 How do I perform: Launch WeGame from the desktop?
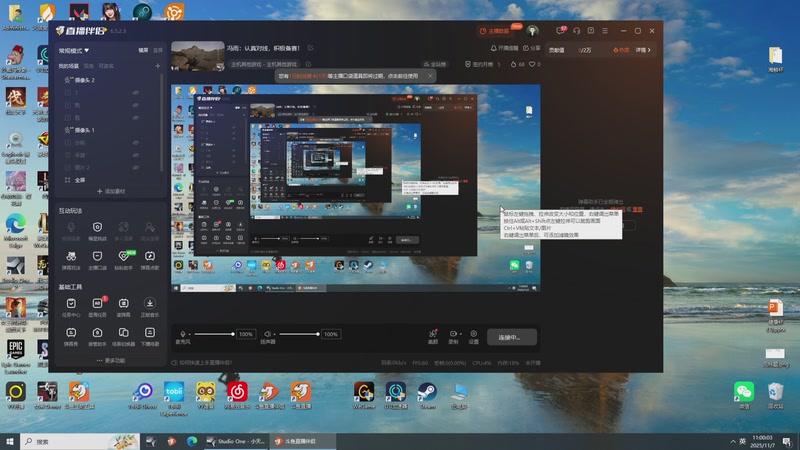364,396
